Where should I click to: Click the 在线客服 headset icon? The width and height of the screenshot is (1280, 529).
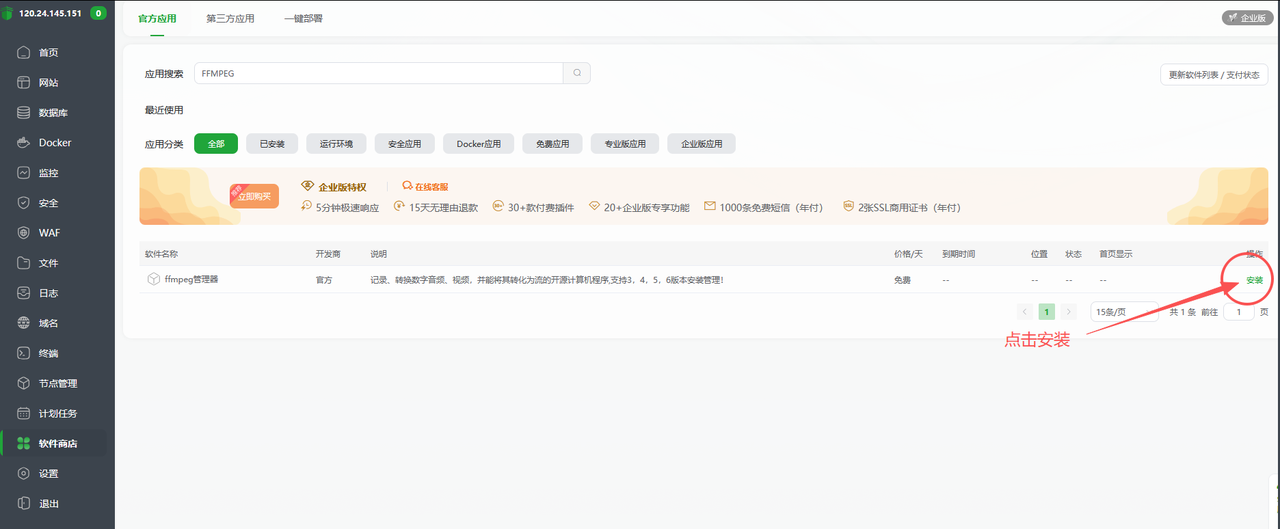[x=407, y=186]
